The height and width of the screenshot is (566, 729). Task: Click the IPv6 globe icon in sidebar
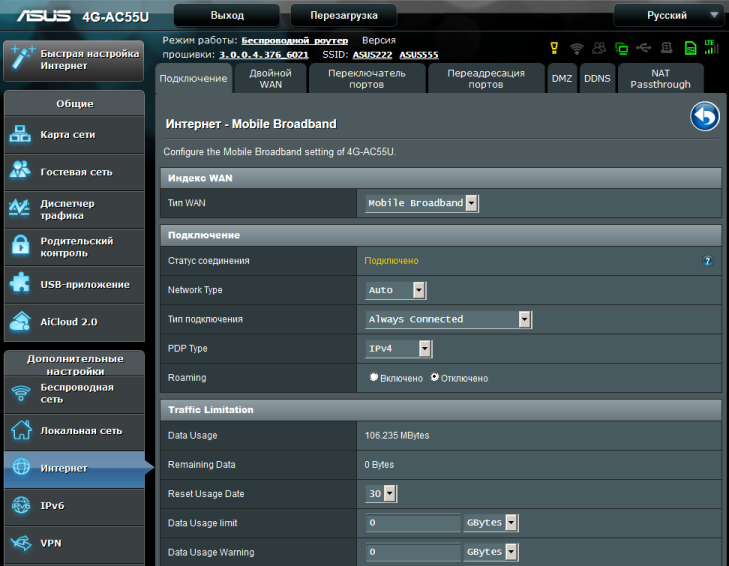pos(21,505)
